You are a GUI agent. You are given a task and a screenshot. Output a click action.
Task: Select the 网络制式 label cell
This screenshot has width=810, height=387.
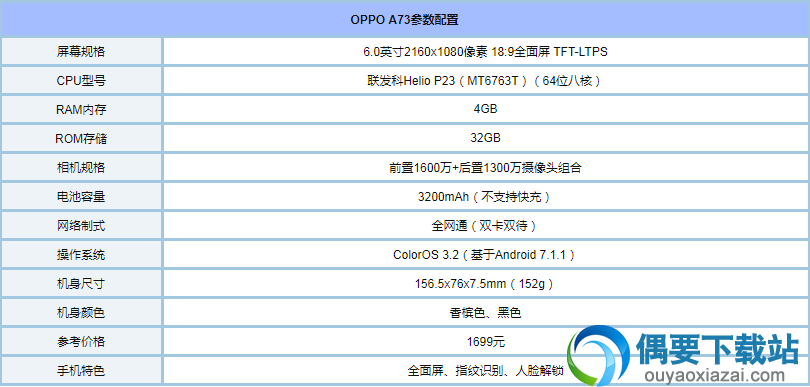82,225
